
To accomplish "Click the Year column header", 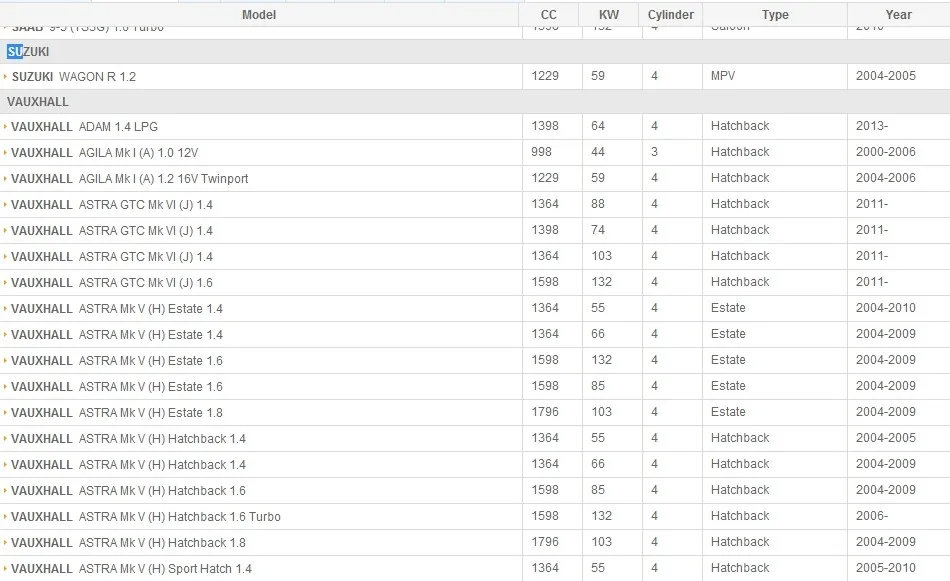I will [x=899, y=15].
